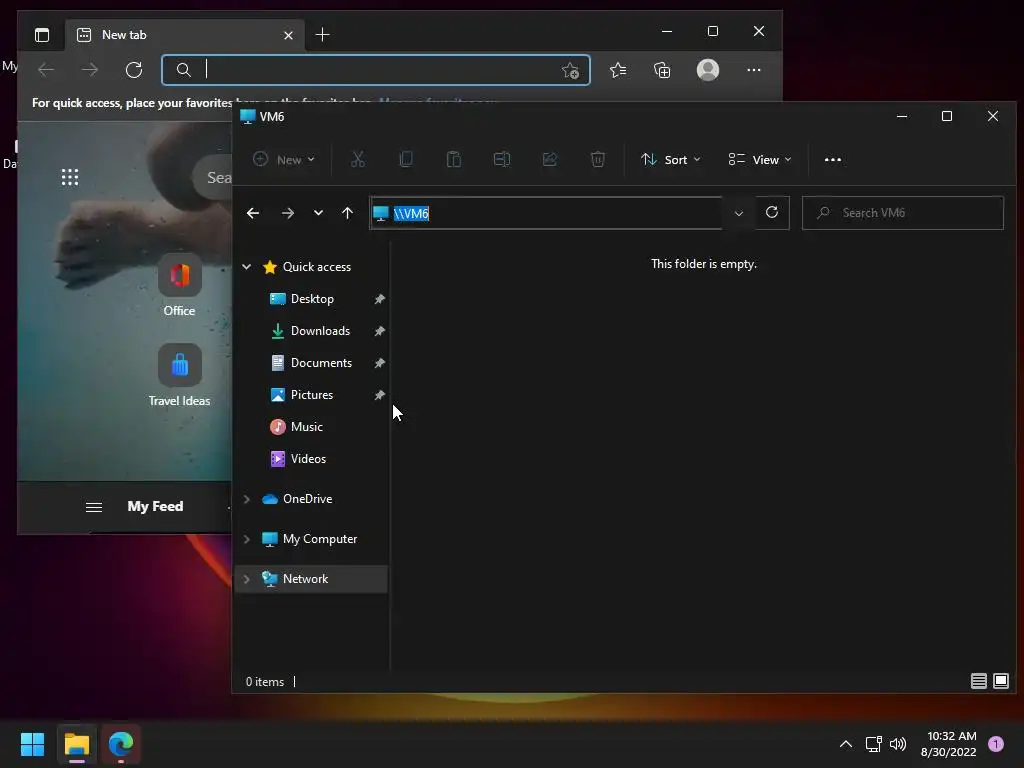This screenshot has height=768, width=1024.
Task: Click the Edge refresh button
Action: 134,70
